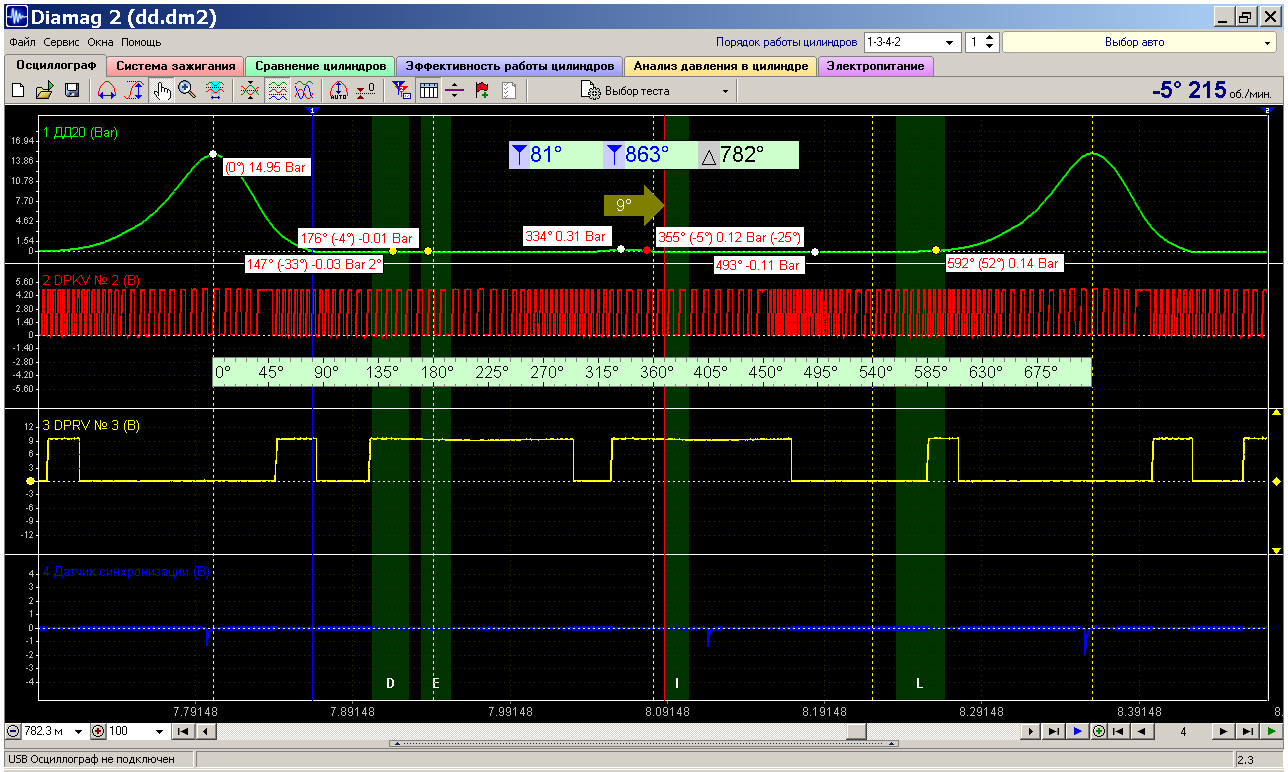1288x772 pixels.
Task: Click the green circled plus icon
Action: tap(1099, 731)
